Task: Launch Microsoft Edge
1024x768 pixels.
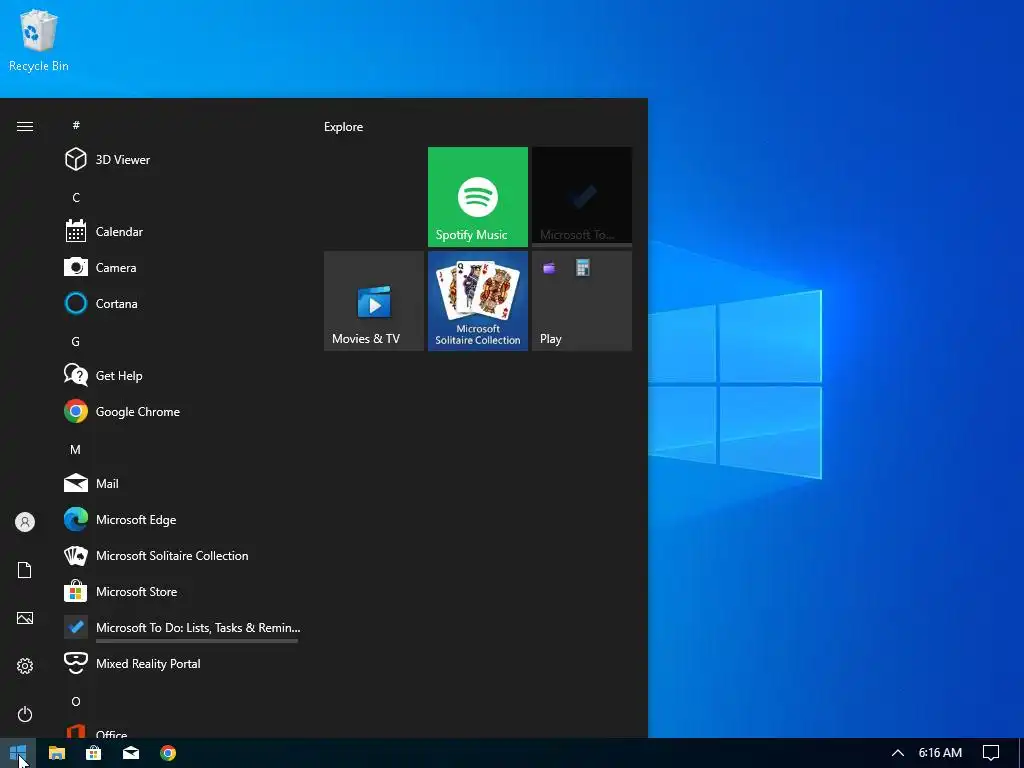Action: (181, 519)
